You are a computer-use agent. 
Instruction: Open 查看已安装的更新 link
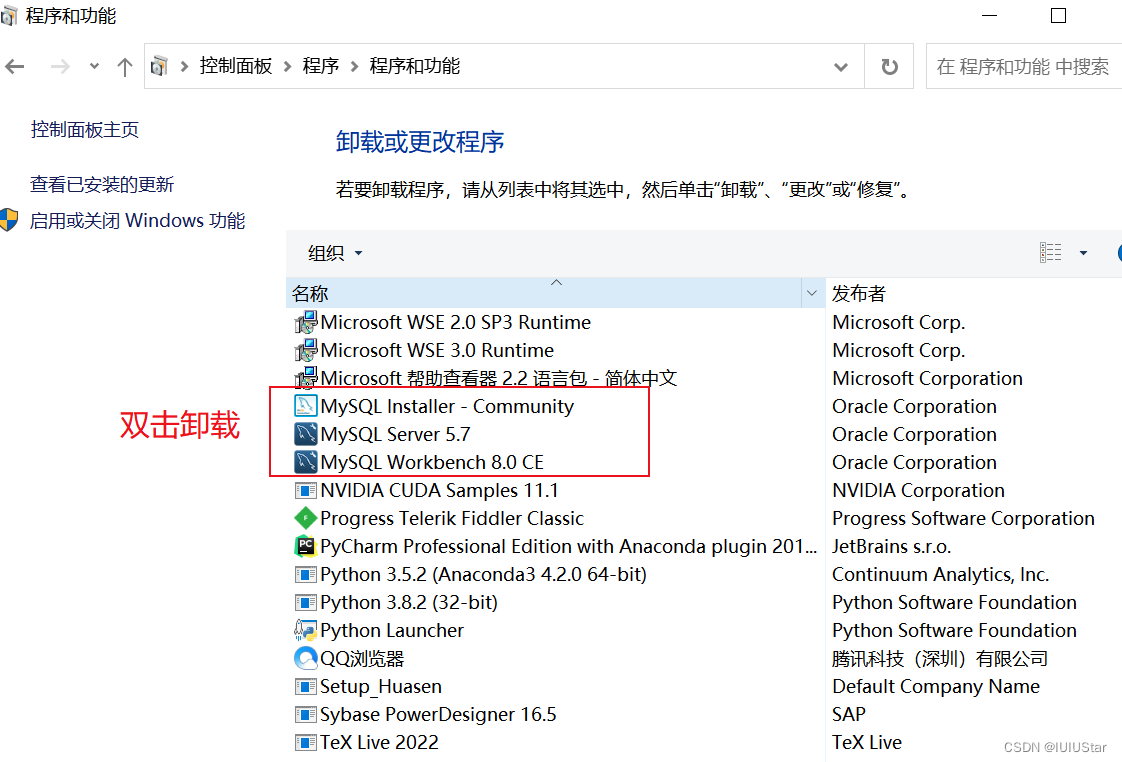coord(102,185)
